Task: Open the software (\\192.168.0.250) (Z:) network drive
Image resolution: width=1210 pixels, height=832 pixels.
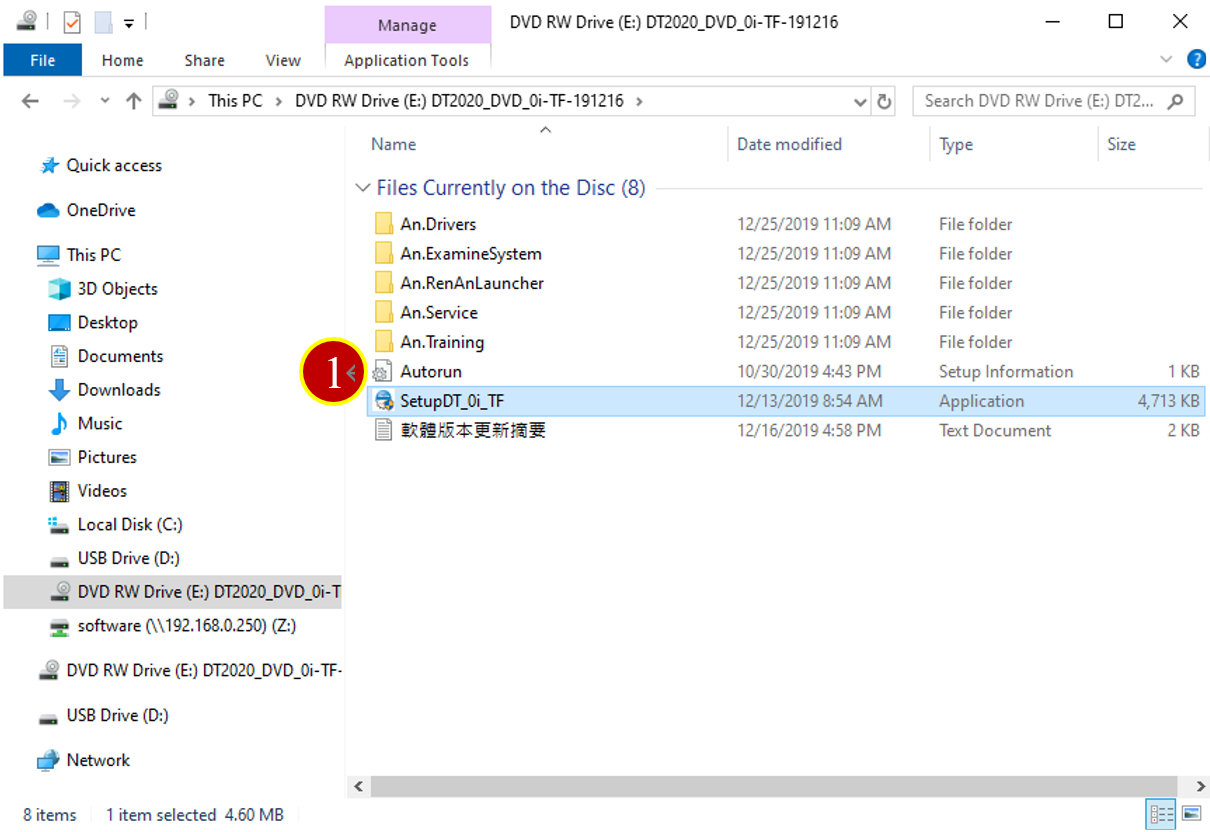Action: 187,626
